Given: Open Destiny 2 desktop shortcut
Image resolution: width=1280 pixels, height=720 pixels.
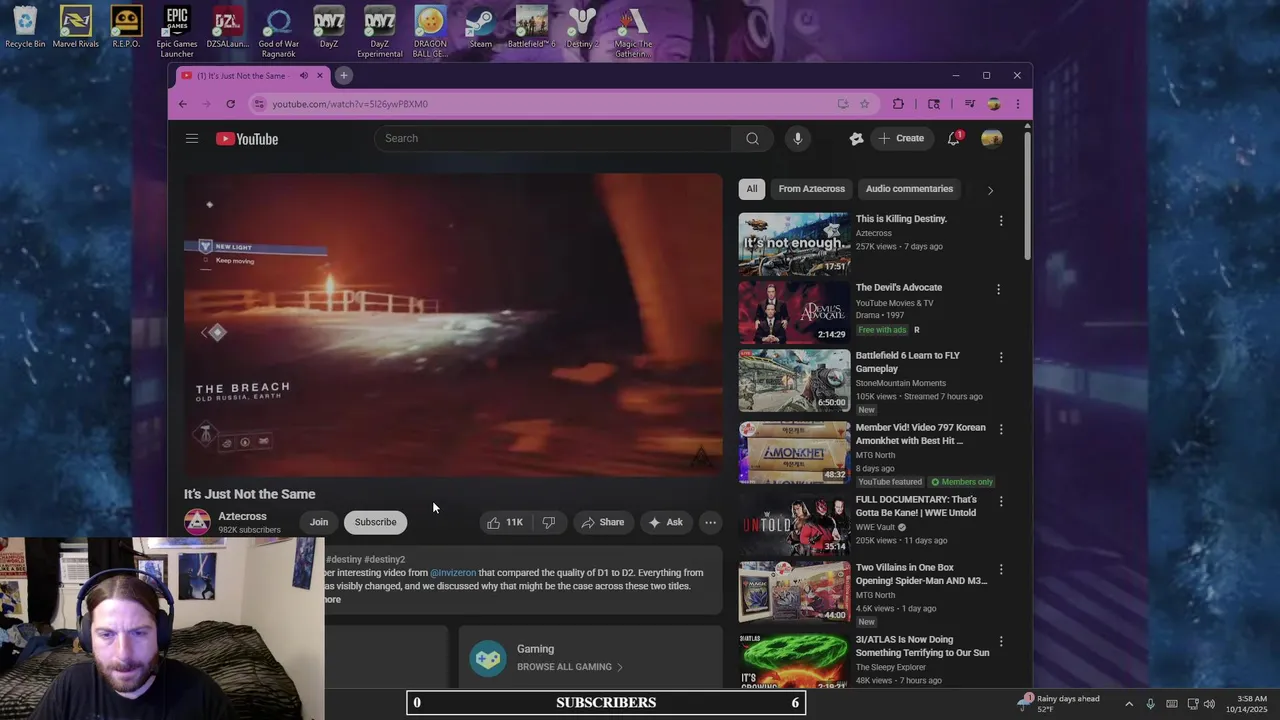Looking at the screenshot, I should (x=582, y=28).
